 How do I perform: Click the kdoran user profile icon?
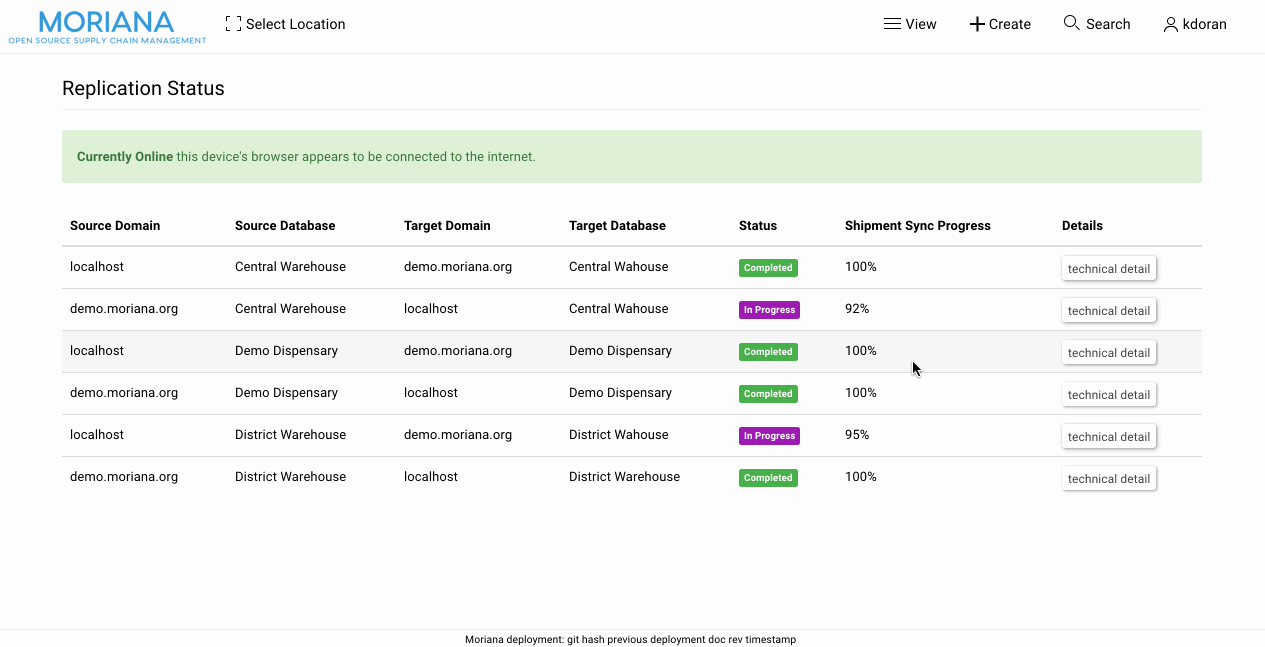pyautogui.click(x=1170, y=24)
